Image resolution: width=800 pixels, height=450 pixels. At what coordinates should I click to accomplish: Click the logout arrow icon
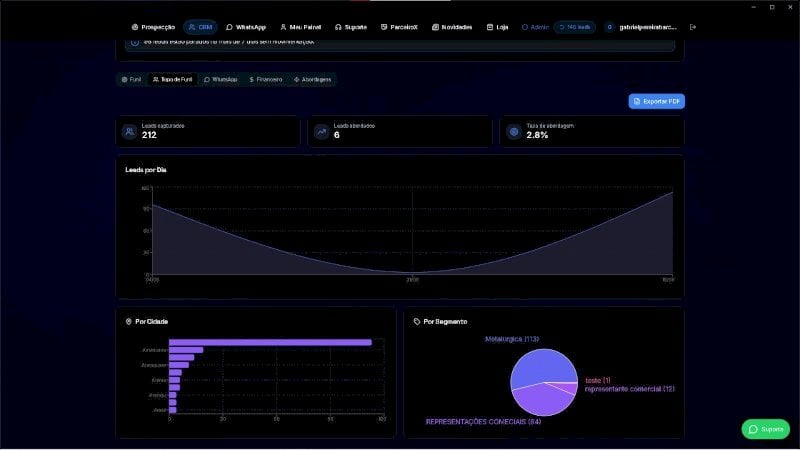692,27
